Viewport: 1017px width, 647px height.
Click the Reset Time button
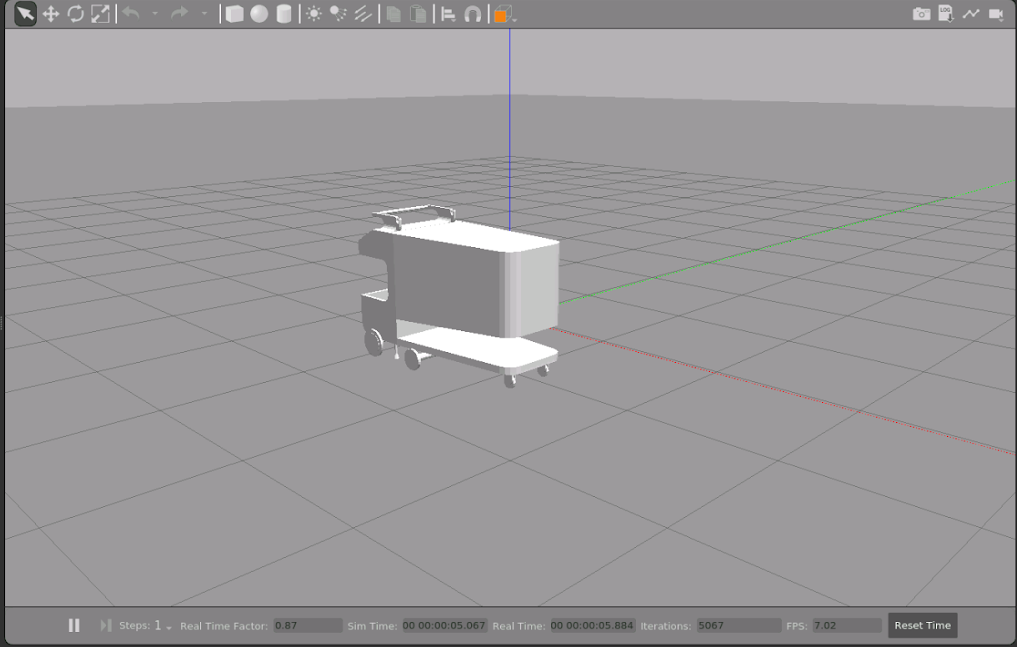[922, 625]
